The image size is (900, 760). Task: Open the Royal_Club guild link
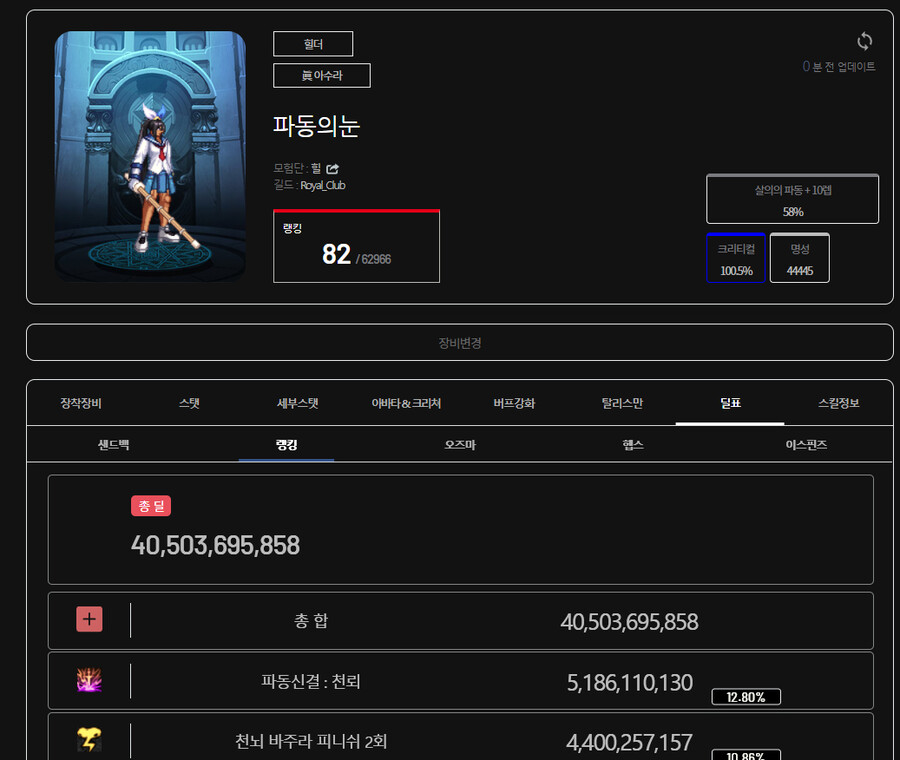click(x=322, y=185)
